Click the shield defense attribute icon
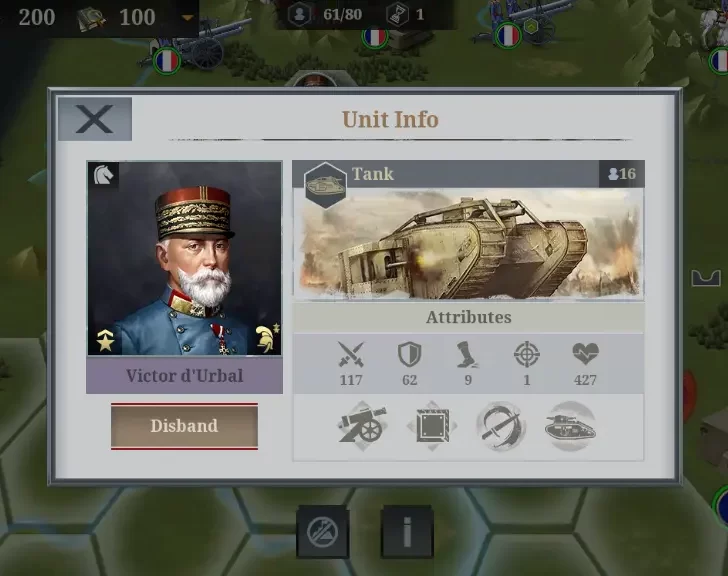This screenshot has width=728, height=576. coord(410,355)
